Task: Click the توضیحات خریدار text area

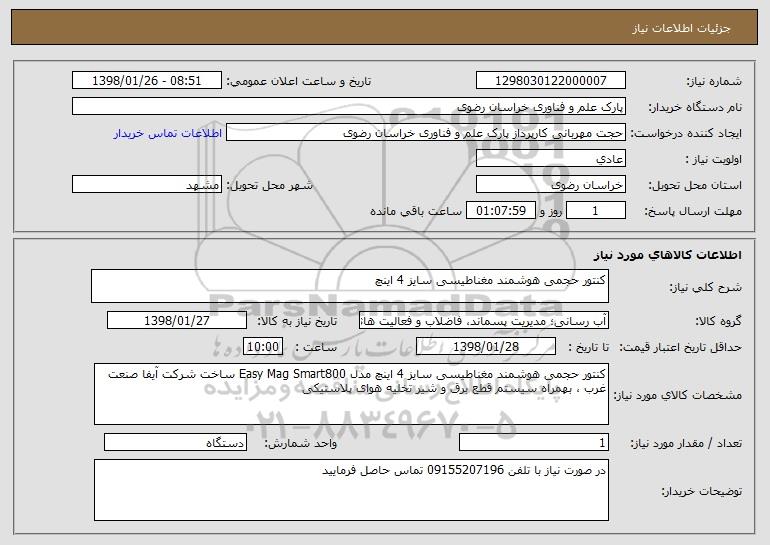Action: pyautogui.click(x=351, y=490)
